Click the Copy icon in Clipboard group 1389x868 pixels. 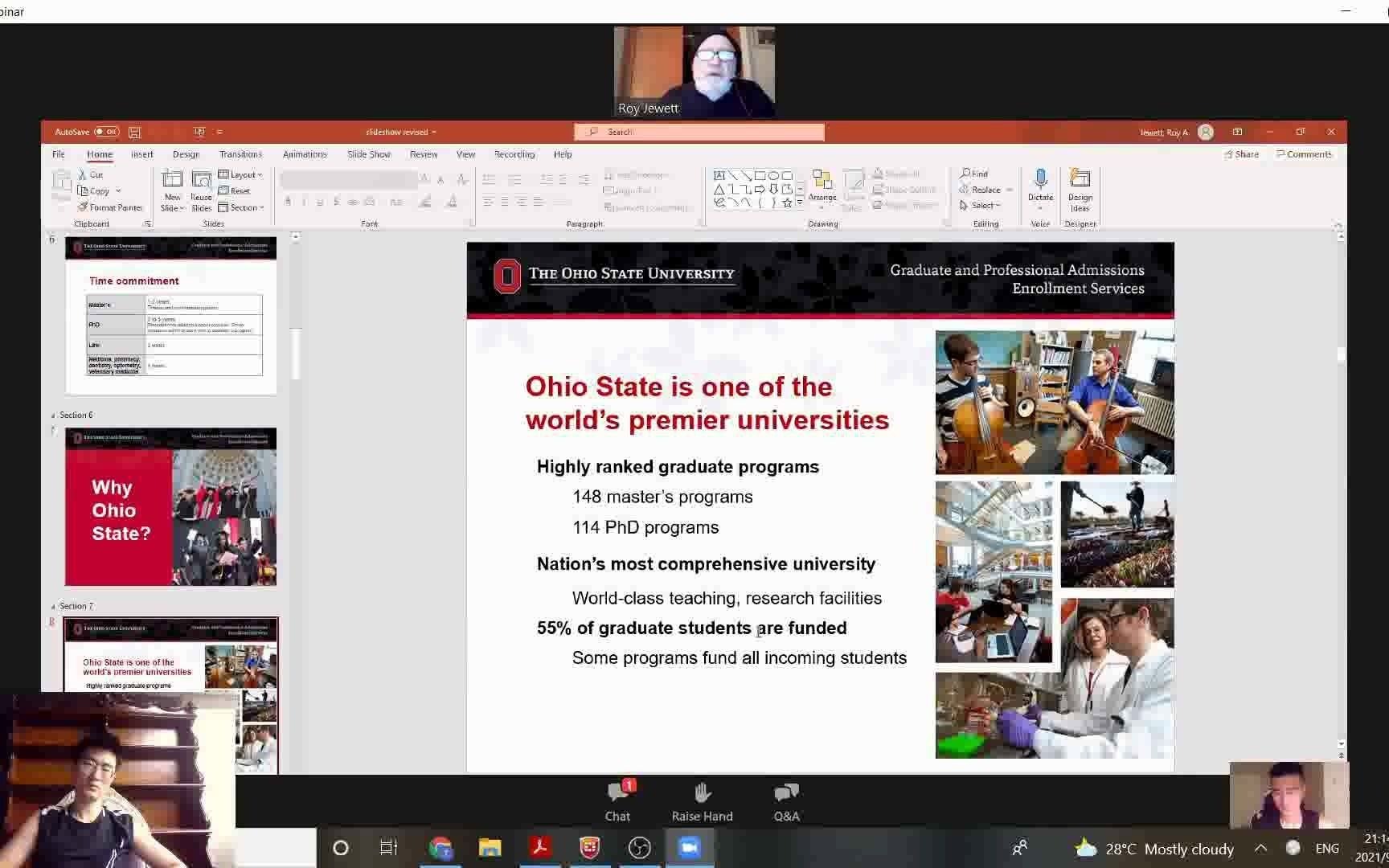(x=82, y=190)
